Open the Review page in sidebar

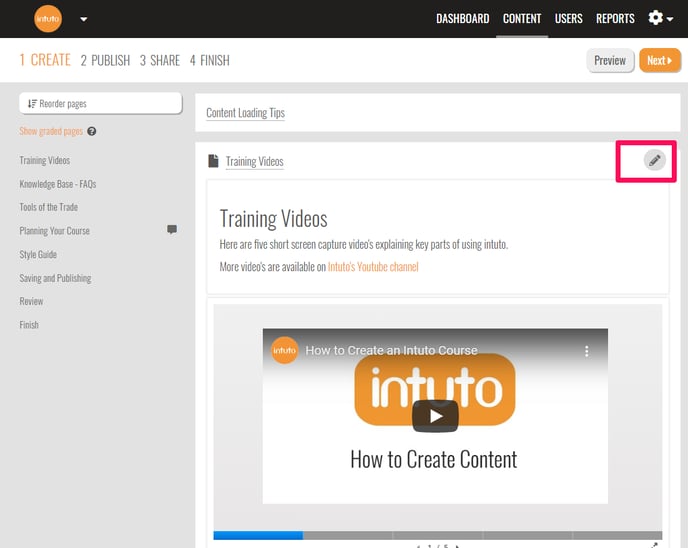tap(31, 301)
